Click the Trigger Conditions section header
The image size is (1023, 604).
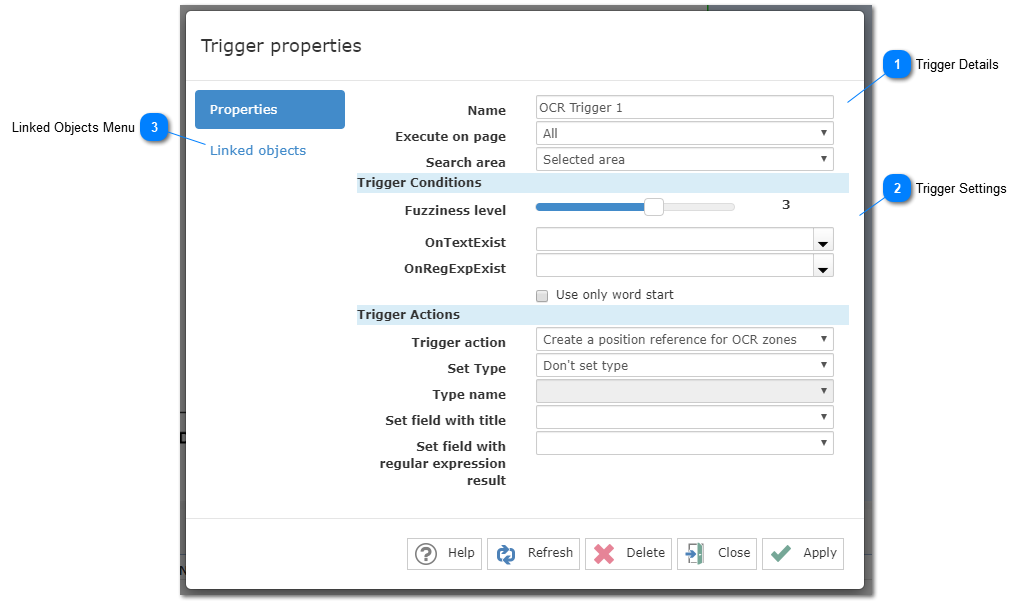pos(602,183)
